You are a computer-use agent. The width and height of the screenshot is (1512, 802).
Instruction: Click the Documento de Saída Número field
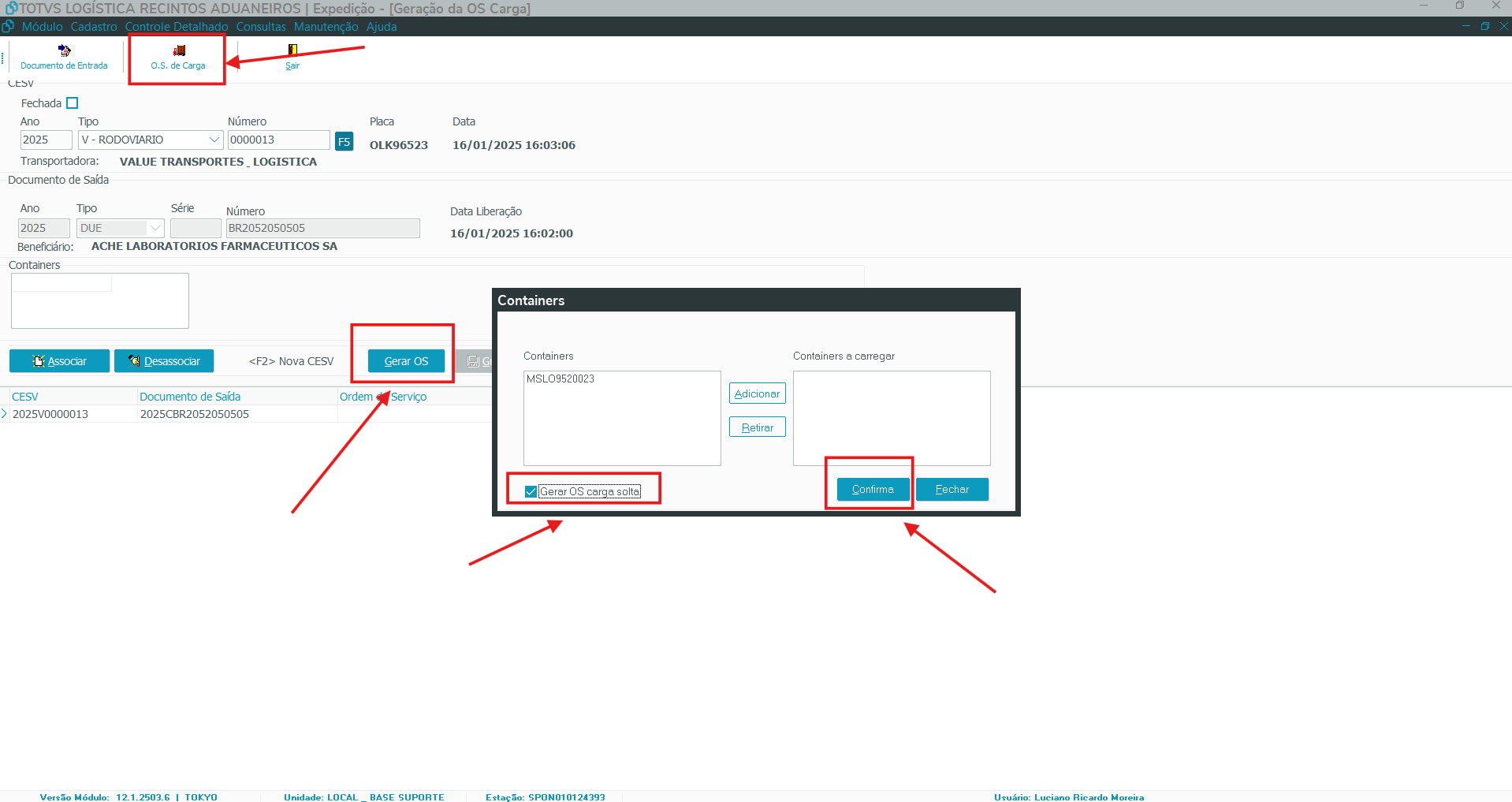(x=322, y=228)
